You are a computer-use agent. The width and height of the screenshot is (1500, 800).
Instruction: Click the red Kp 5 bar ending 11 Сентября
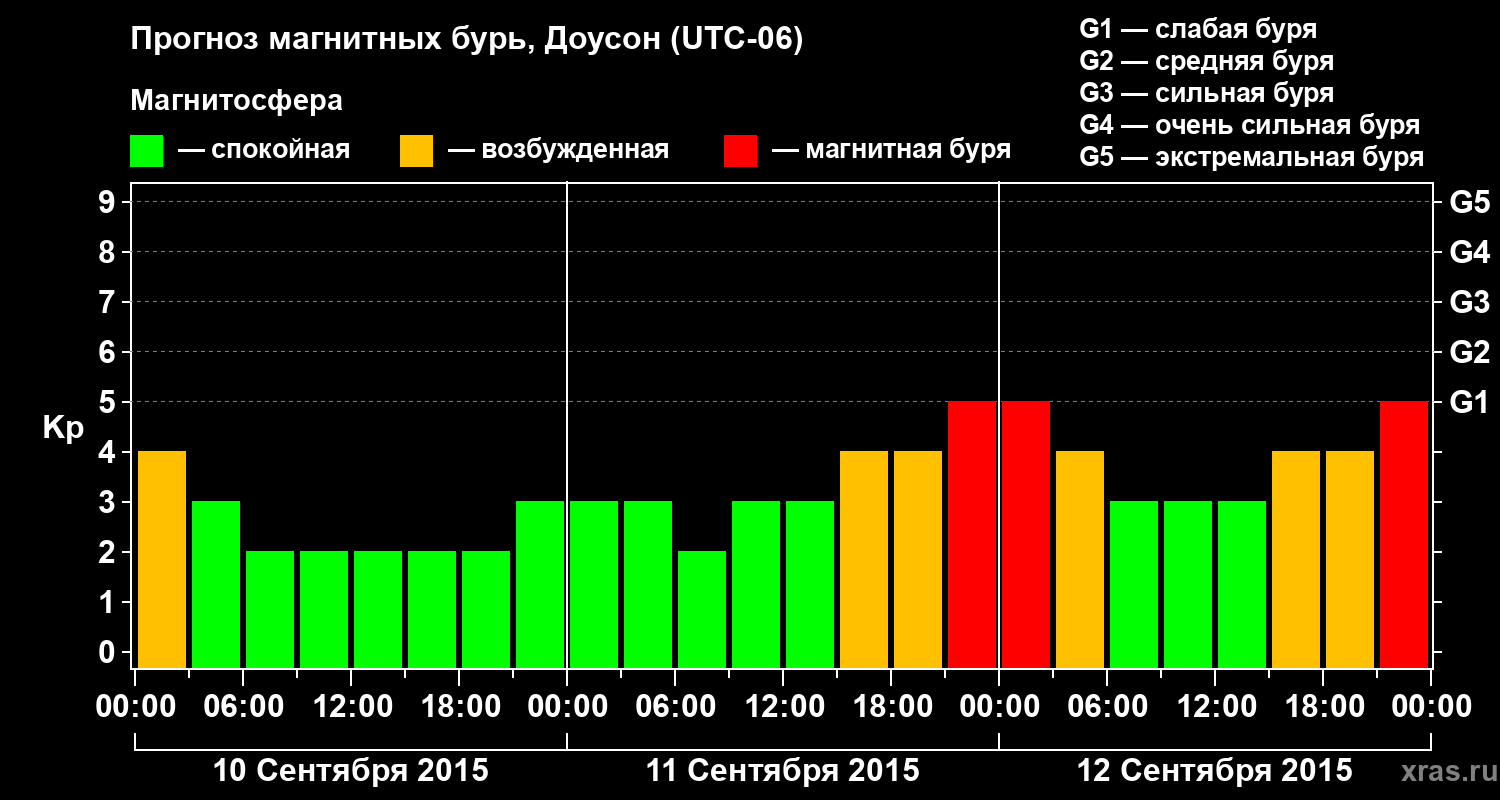click(972, 535)
